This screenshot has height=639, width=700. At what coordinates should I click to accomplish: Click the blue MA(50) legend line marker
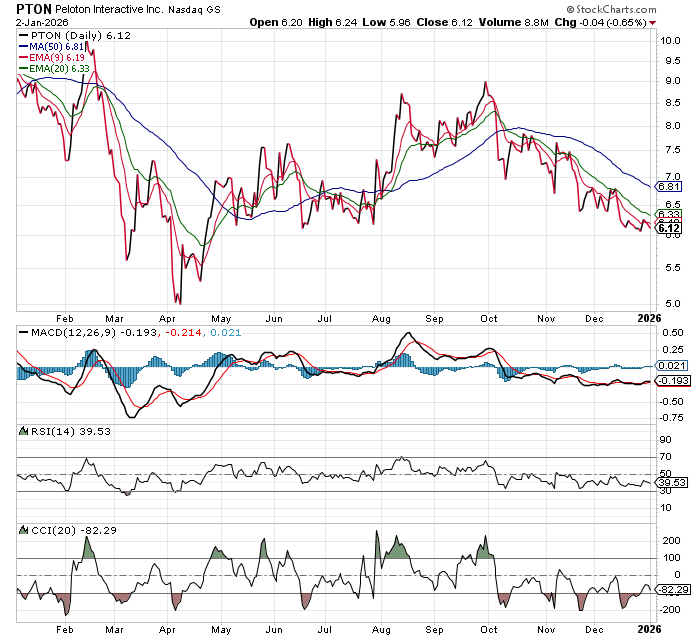tap(27, 47)
